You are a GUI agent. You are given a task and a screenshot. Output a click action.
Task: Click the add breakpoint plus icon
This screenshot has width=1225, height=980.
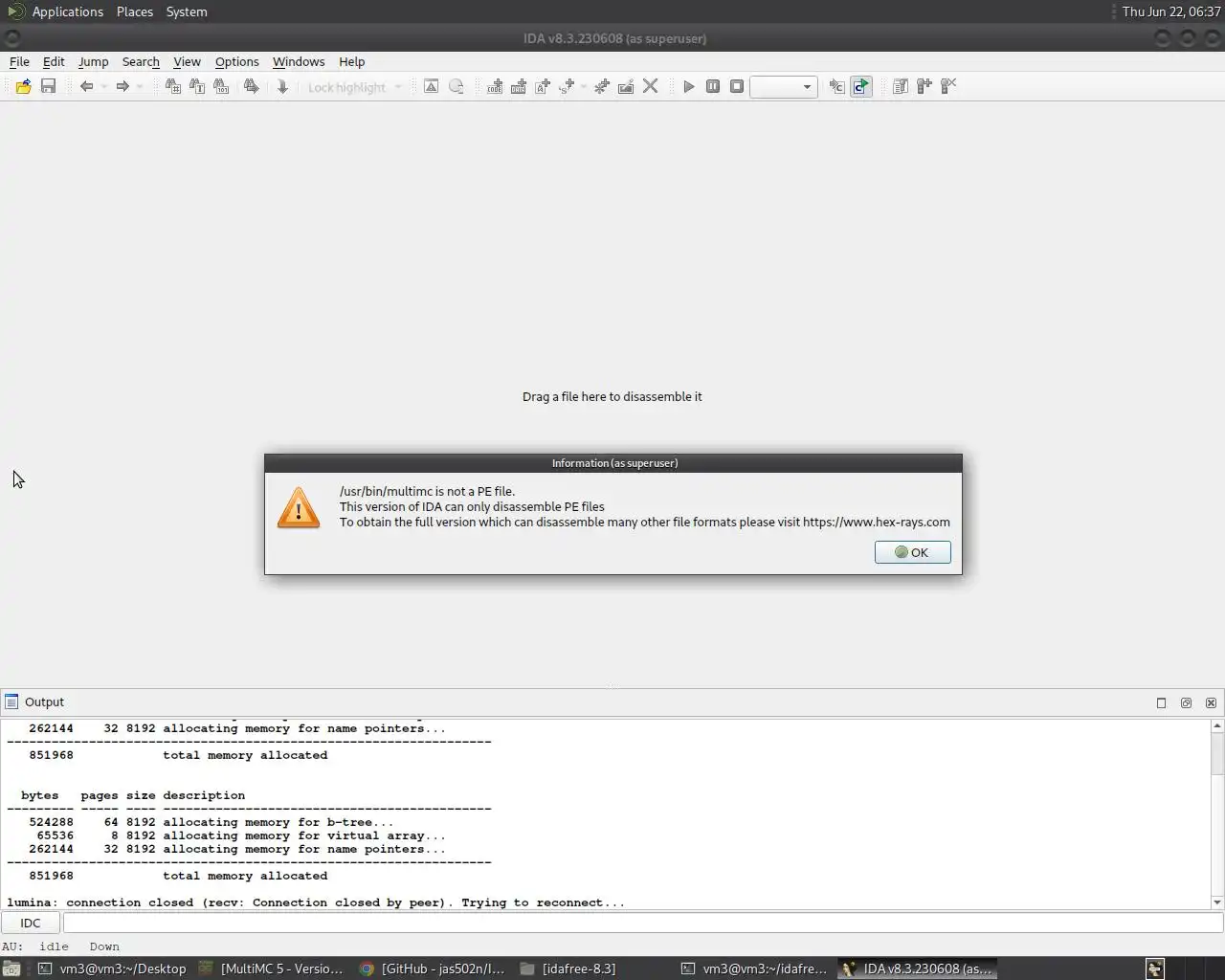click(924, 86)
